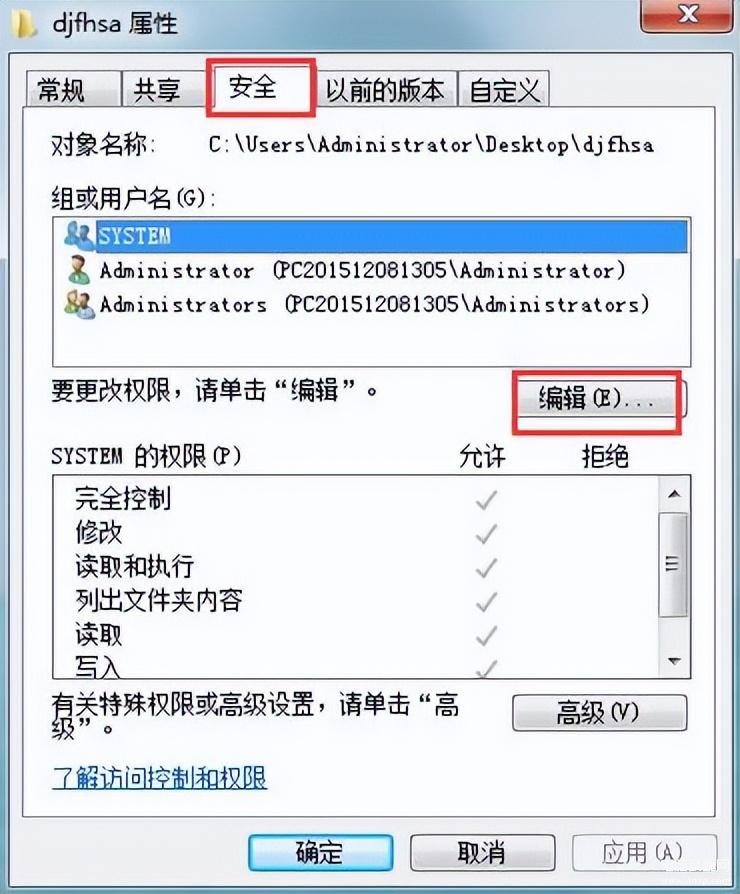Click the Administrator single-user icon
740x894 pixels.
tap(79, 270)
